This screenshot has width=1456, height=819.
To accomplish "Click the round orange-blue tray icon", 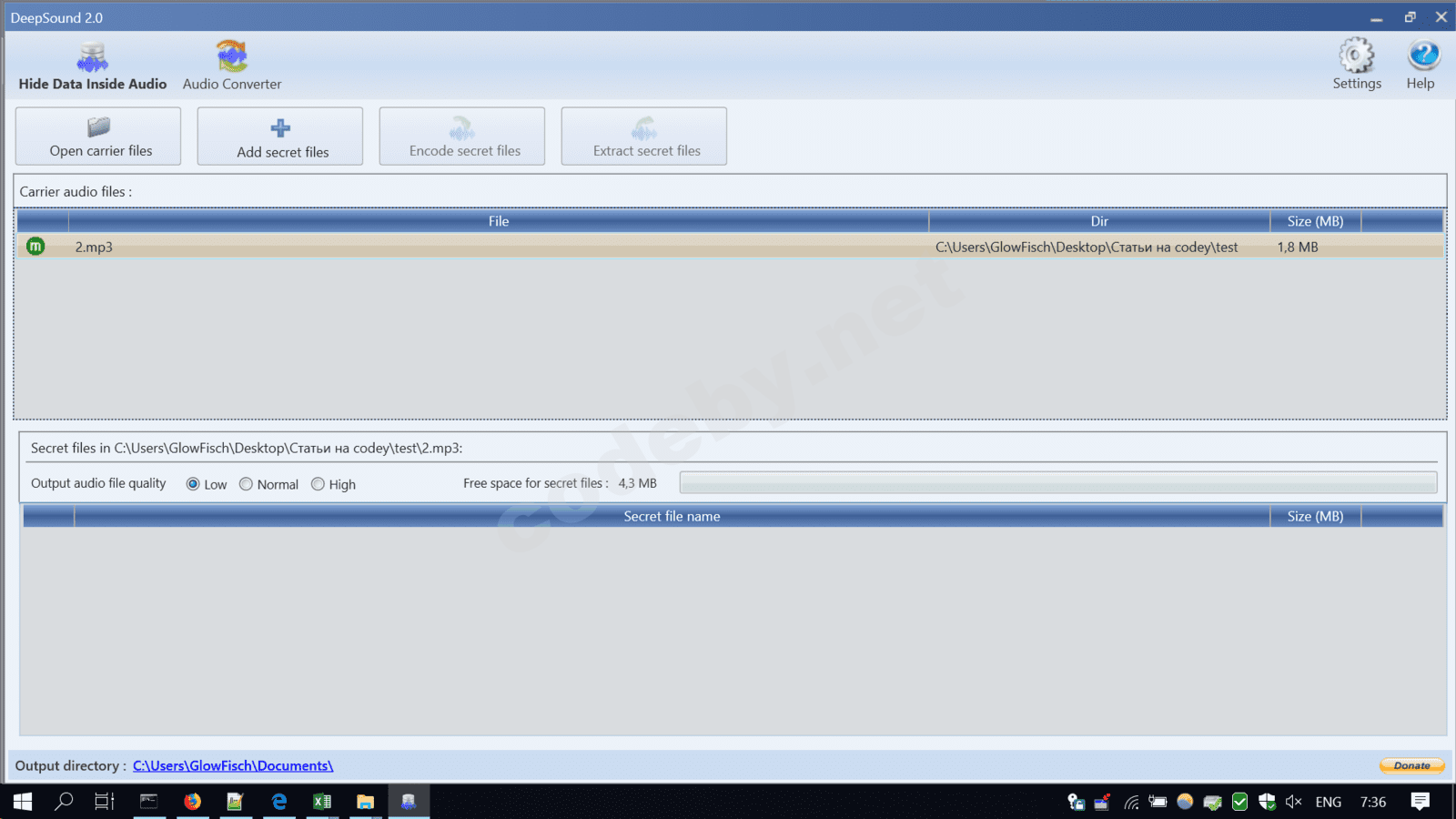I will click(x=1185, y=802).
